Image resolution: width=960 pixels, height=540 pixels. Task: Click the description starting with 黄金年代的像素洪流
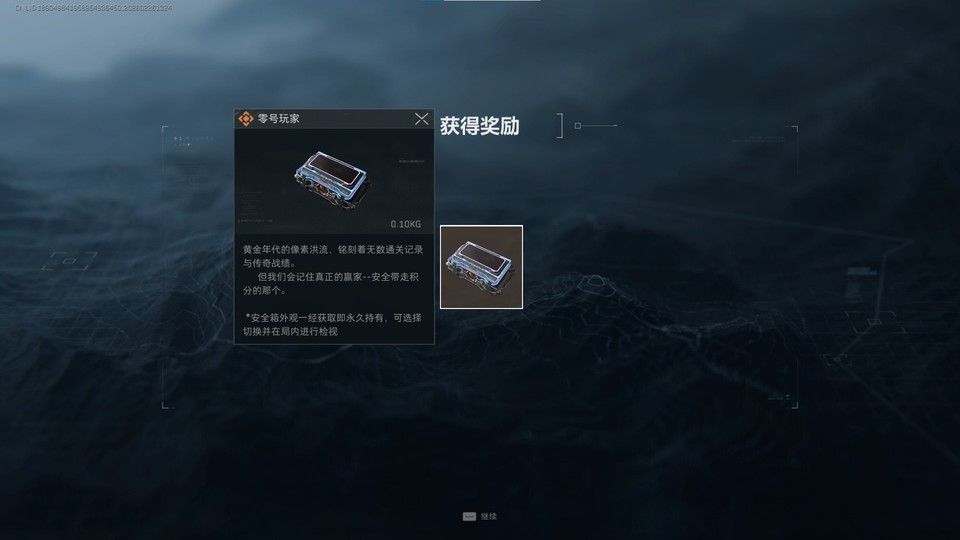click(x=332, y=256)
